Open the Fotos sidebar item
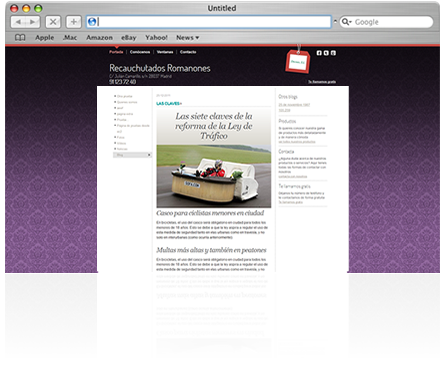445x370 pixels. (x=121, y=137)
